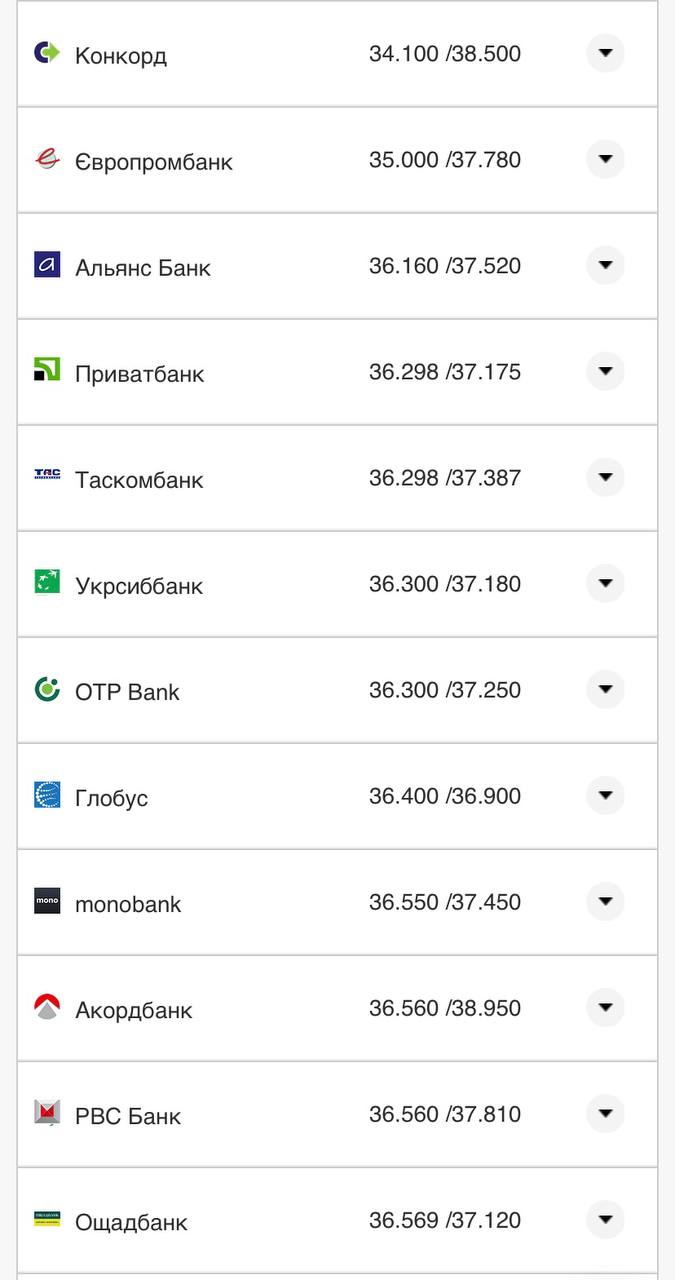This screenshot has width=675, height=1280.
Task: Expand the Ощадбанк rate details arrow
Action: click(605, 1219)
